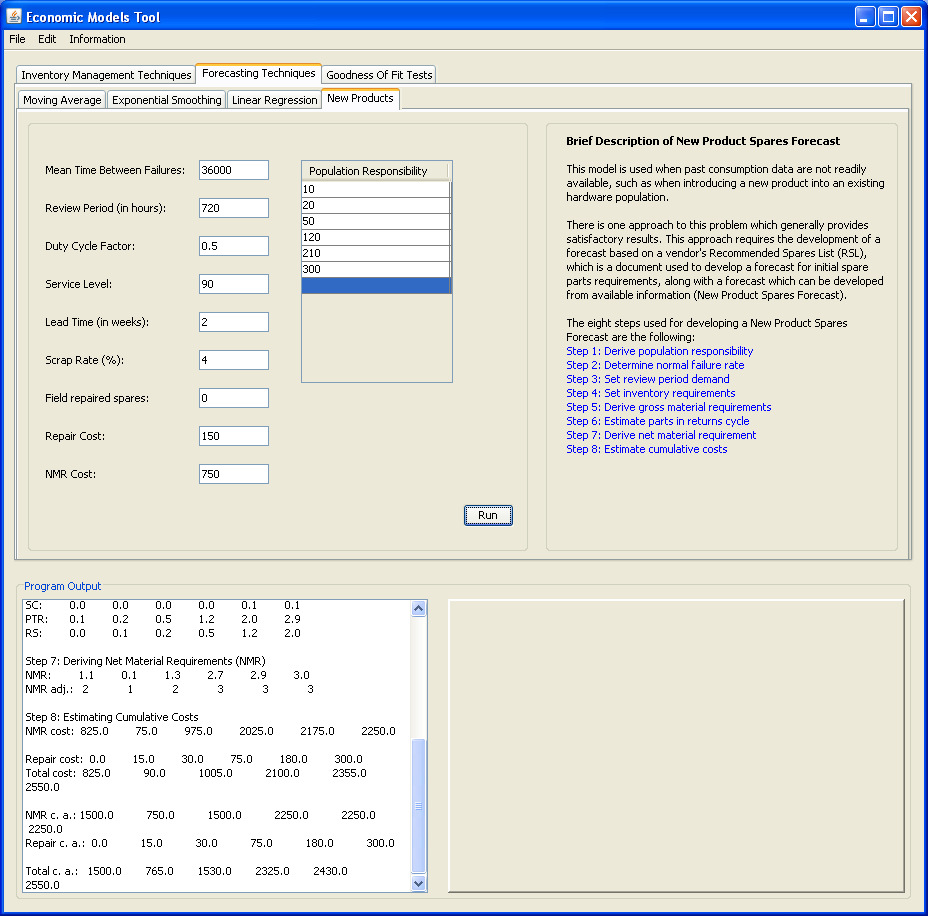Go to the Linear Regression tab

click(275, 100)
